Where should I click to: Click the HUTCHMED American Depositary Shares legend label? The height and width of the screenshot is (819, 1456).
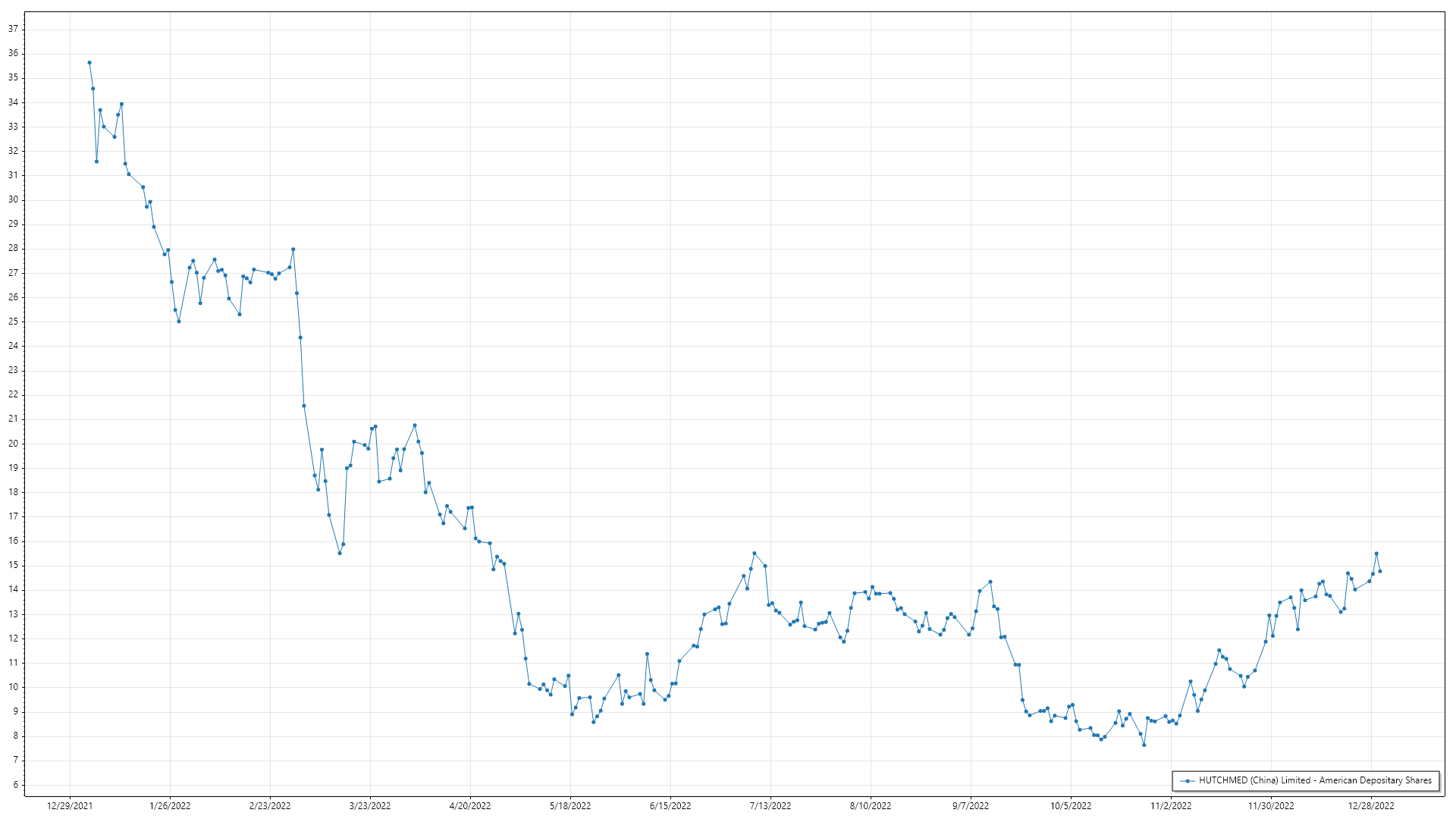pyautogui.click(x=1315, y=780)
